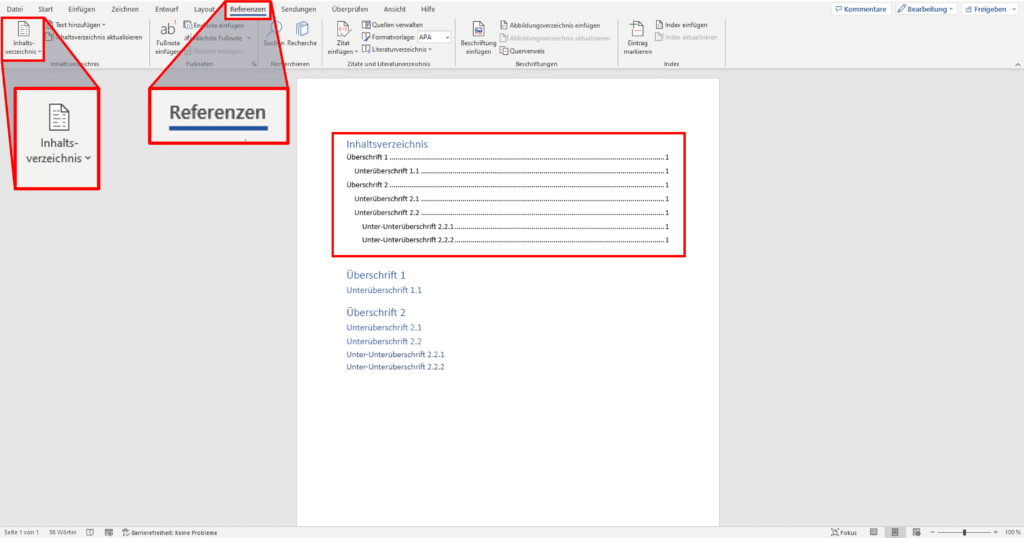Viewport: 1024px width, 538px height.
Task: Open the Inhaltsverzeichnis button in the ribbon
Action: coord(23,36)
